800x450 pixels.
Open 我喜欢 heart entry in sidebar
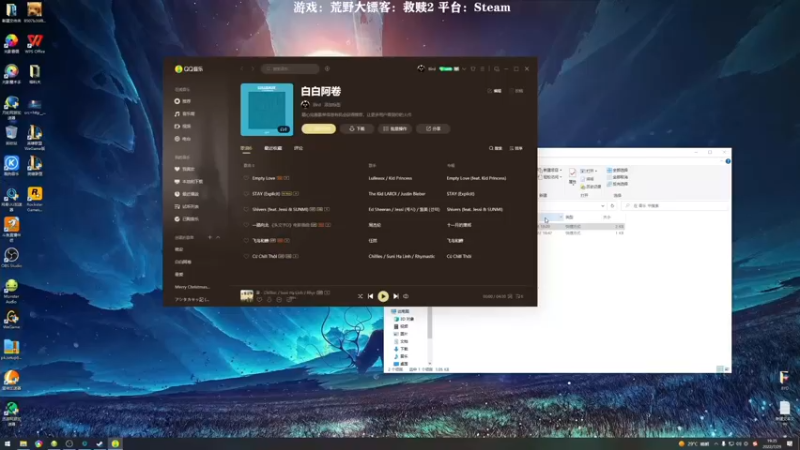click(x=185, y=169)
